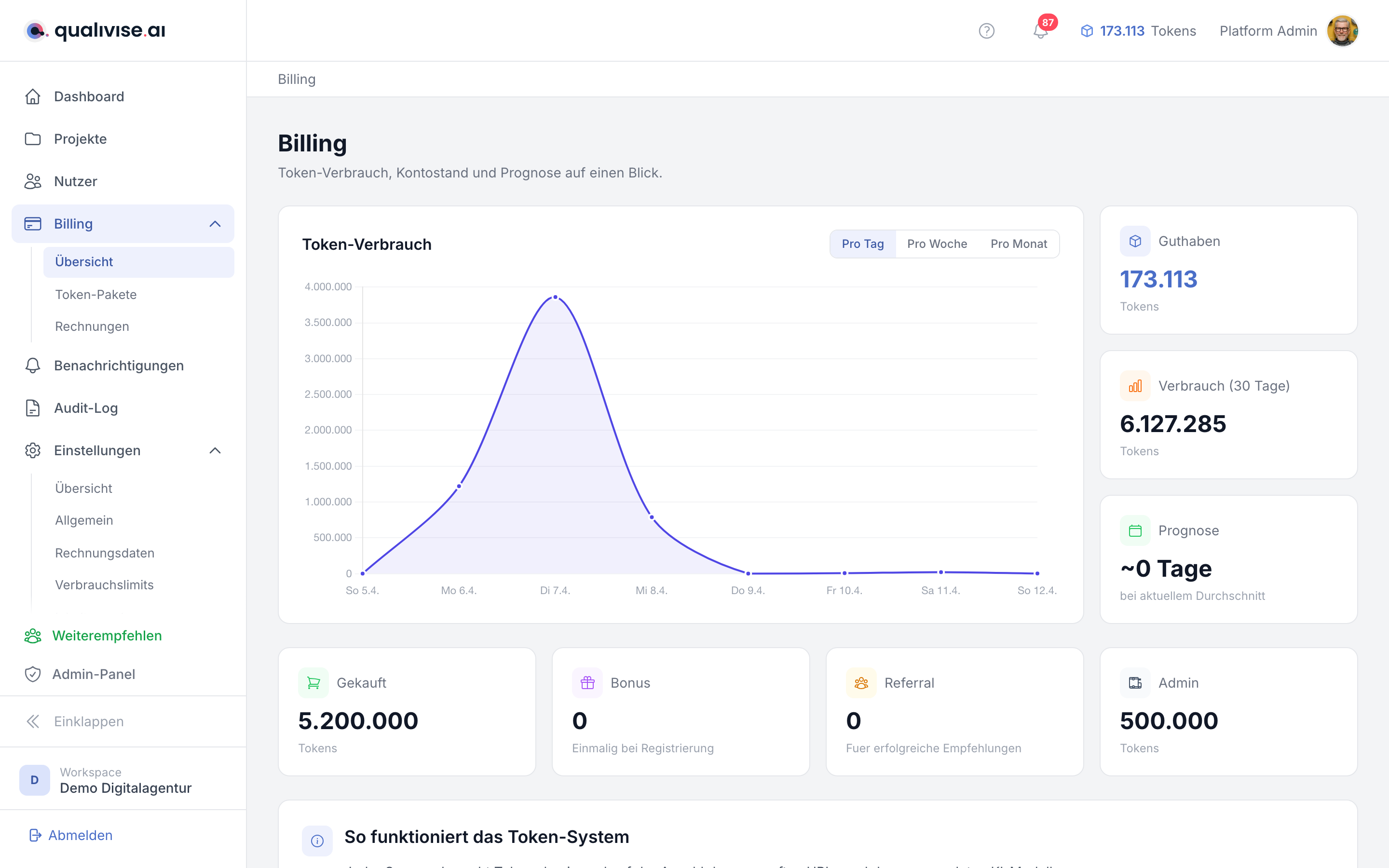Click the Verbrauch bar chart icon
1389x868 pixels.
pyautogui.click(x=1135, y=386)
